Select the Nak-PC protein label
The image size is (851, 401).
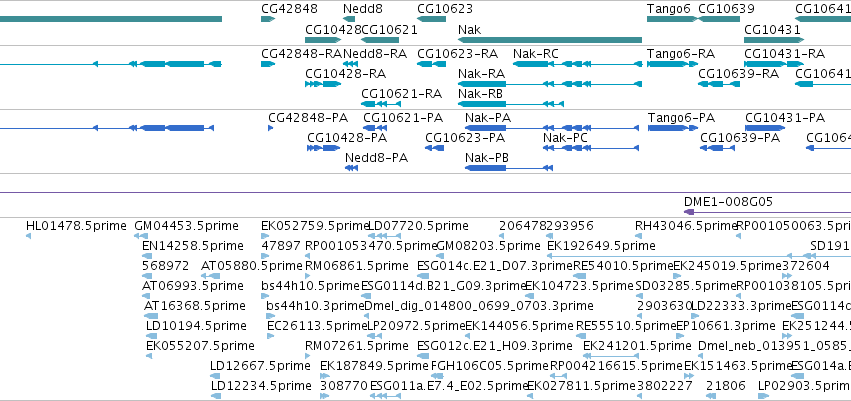point(565,138)
